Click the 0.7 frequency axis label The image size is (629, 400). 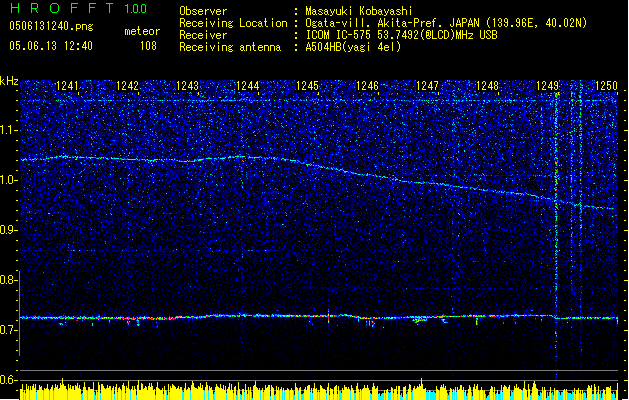coord(9,330)
